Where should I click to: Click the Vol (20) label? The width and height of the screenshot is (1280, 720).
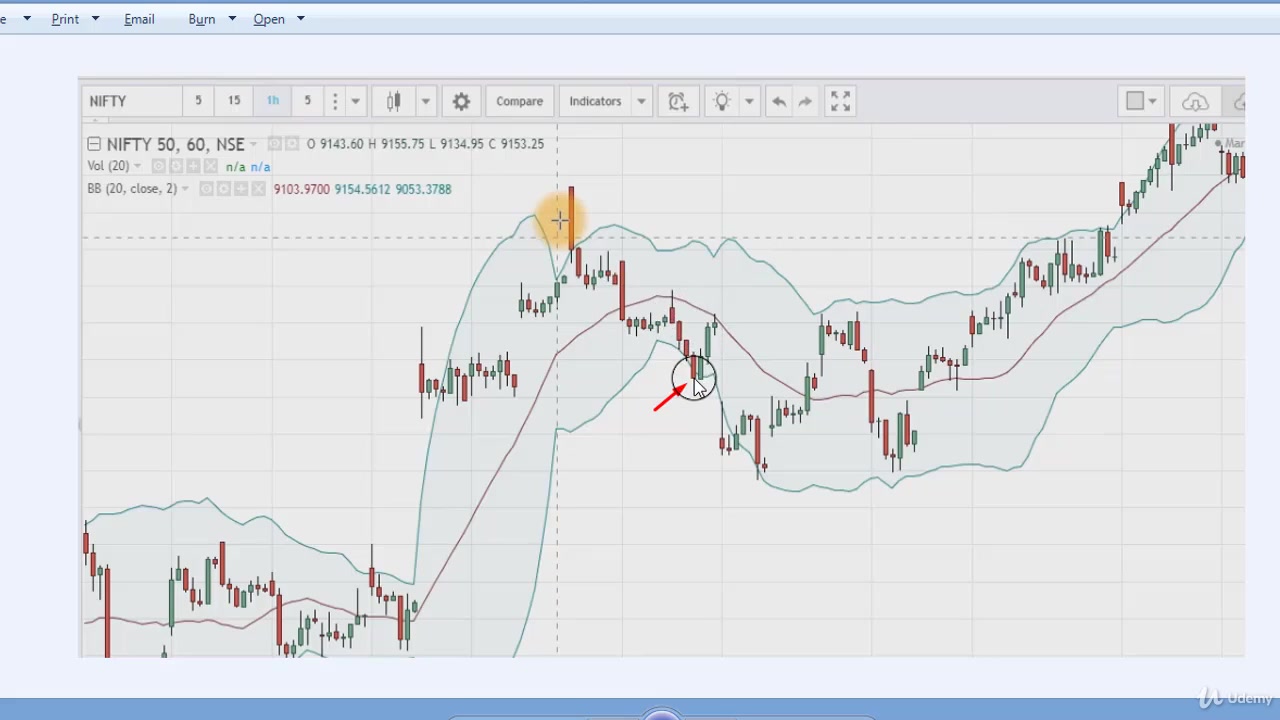click(108, 166)
